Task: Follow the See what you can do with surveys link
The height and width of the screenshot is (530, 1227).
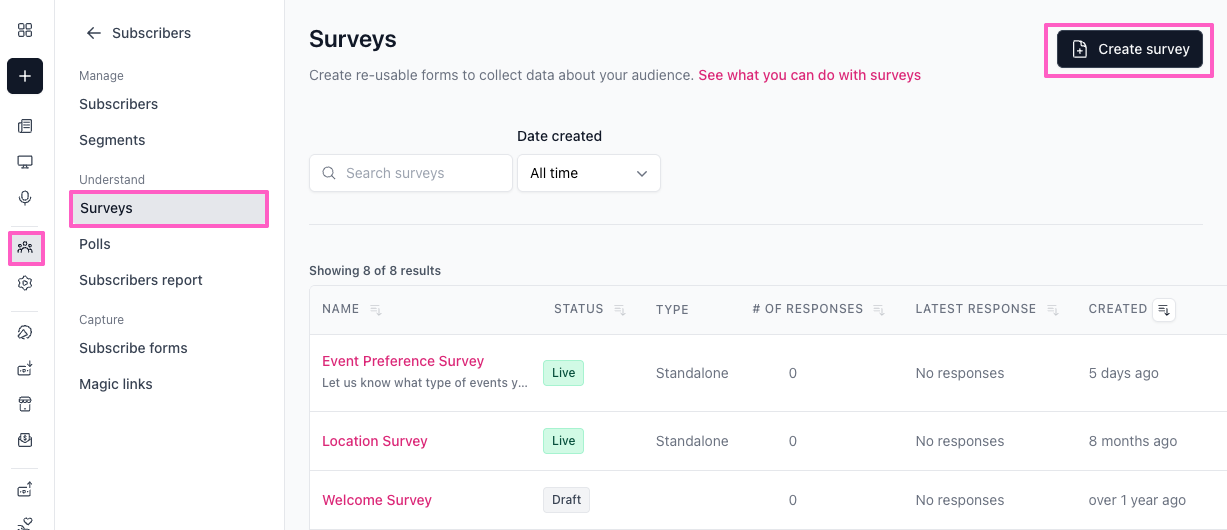Action: point(809,75)
